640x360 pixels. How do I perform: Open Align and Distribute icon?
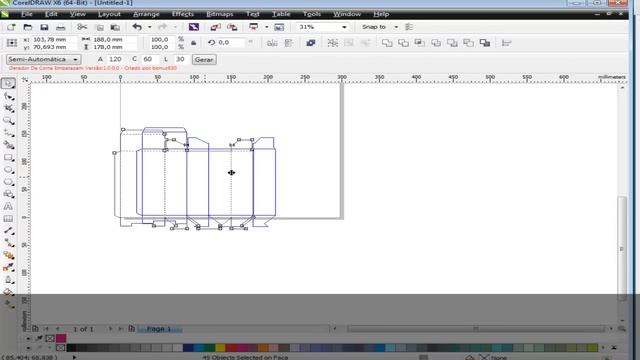pos(507,43)
